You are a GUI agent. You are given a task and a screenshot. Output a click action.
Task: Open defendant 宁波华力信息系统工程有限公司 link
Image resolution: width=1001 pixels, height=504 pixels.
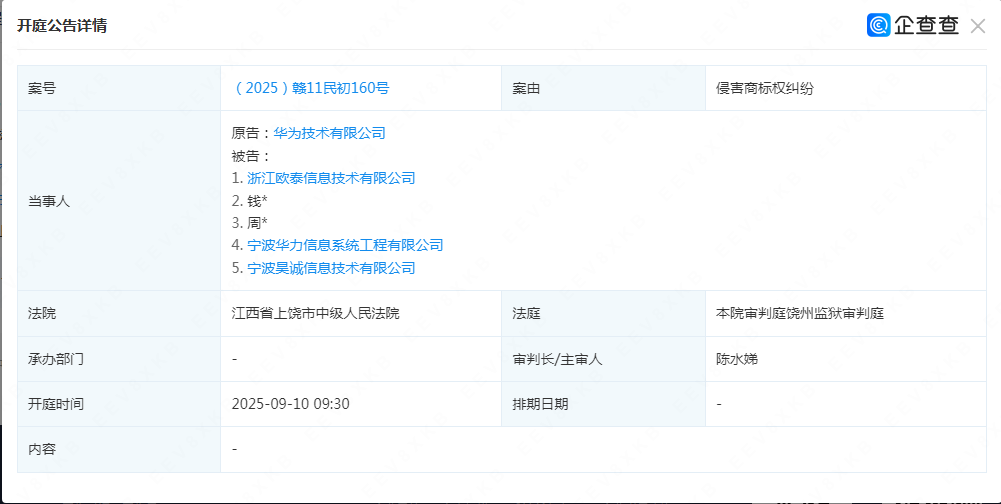point(345,245)
